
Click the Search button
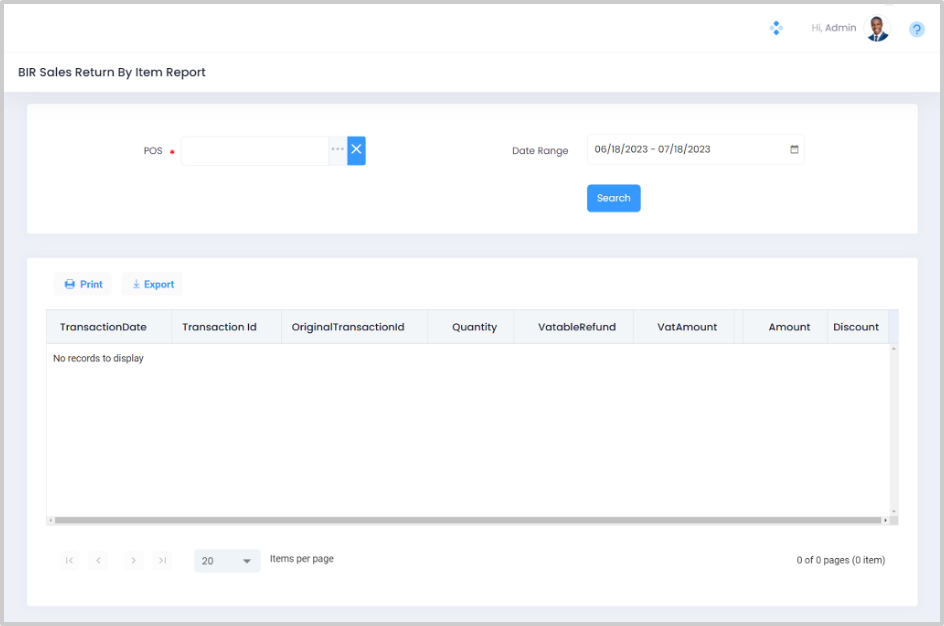(x=613, y=198)
